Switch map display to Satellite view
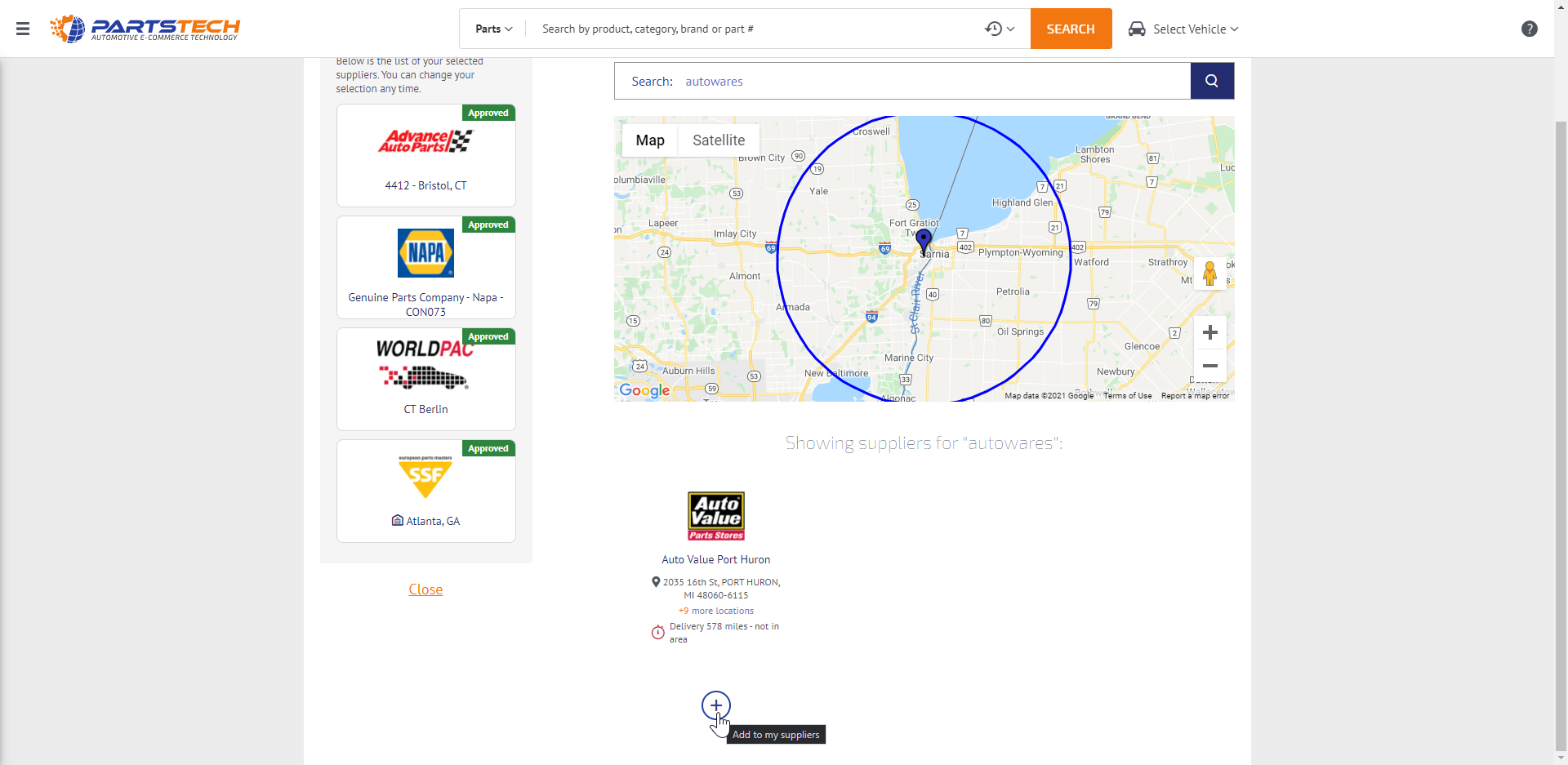This screenshot has height=765, width=1568. [x=718, y=140]
